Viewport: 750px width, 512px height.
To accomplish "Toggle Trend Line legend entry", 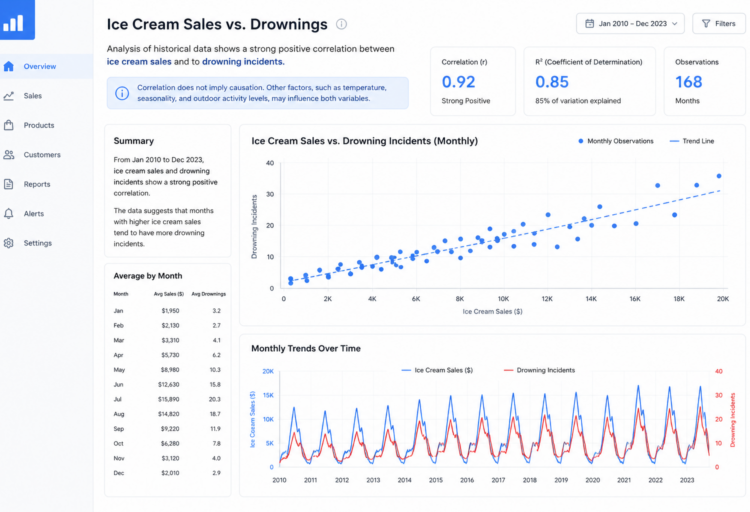I will click(692, 141).
